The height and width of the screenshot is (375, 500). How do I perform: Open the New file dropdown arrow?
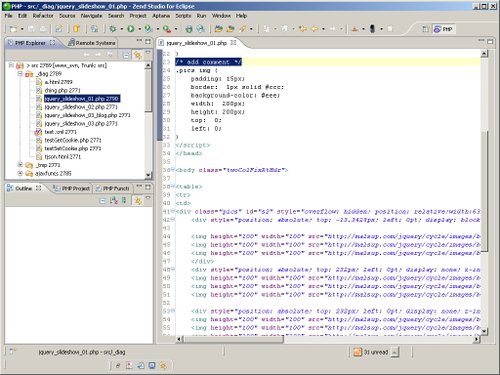point(22,29)
